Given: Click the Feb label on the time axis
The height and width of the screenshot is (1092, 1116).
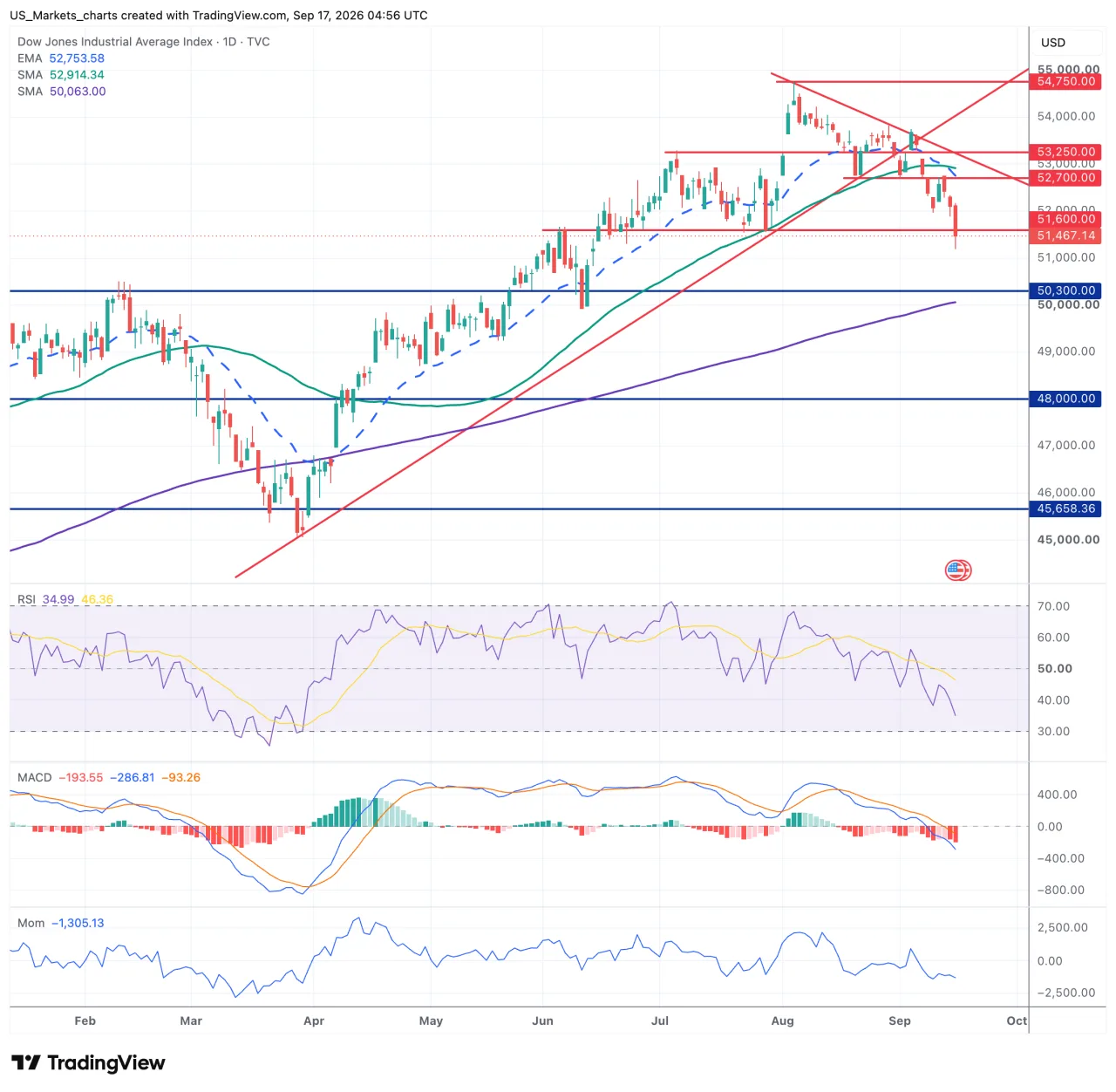Looking at the screenshot, I should [x=85, y=1020].
